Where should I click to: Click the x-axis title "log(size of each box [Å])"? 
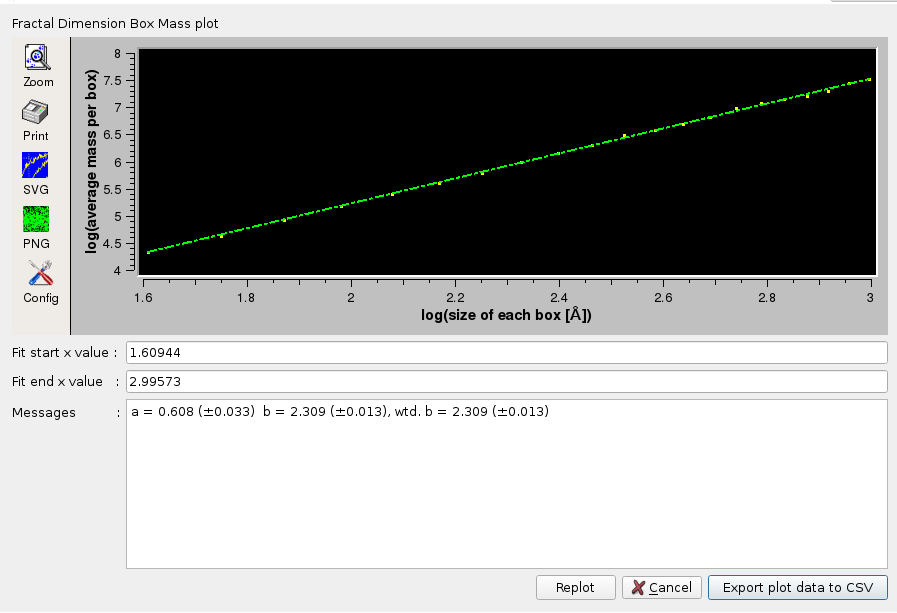click(507, 317)
